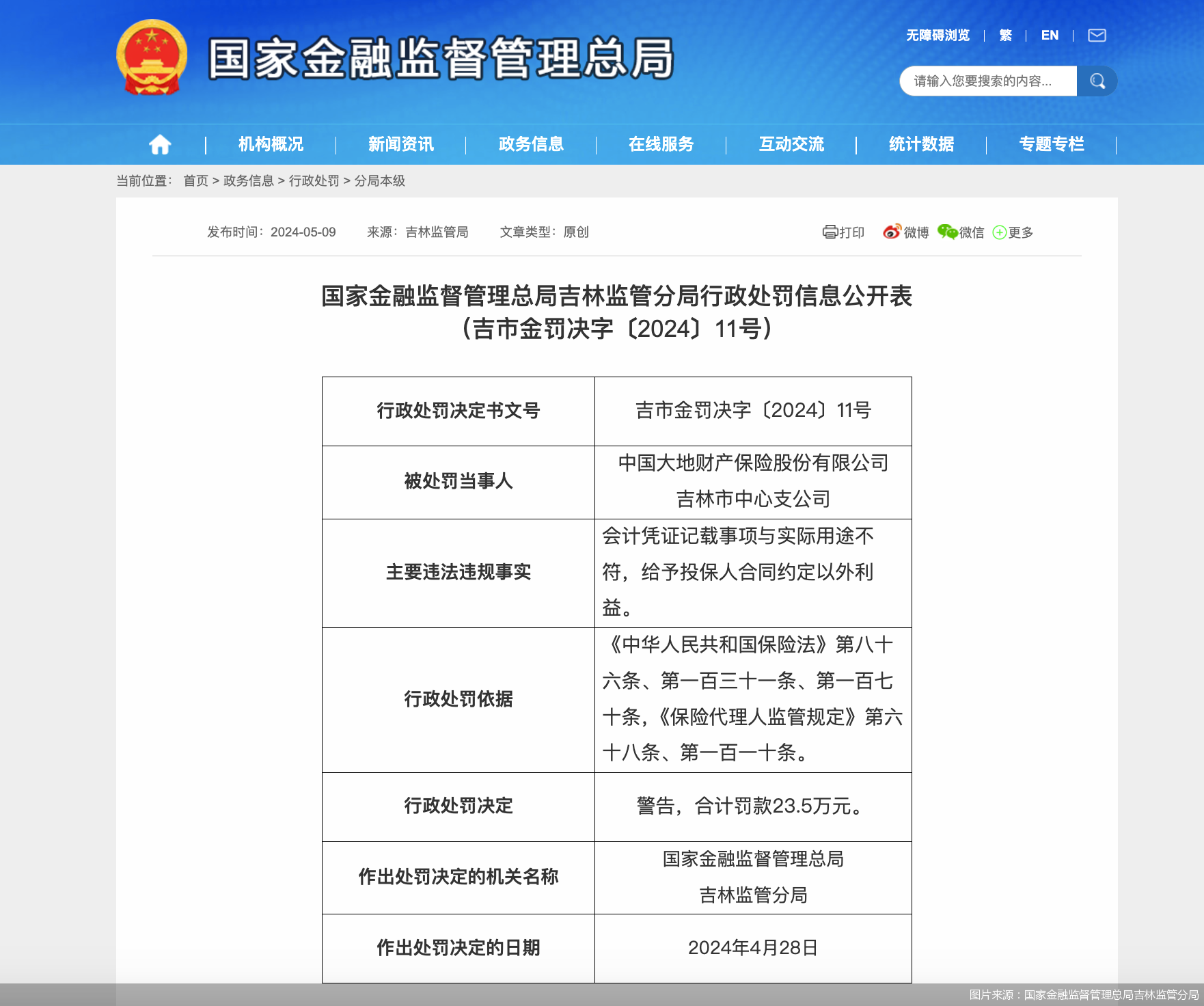
Task: Click 行政处罚 in breadcrumb
Action: click(314, 180)
